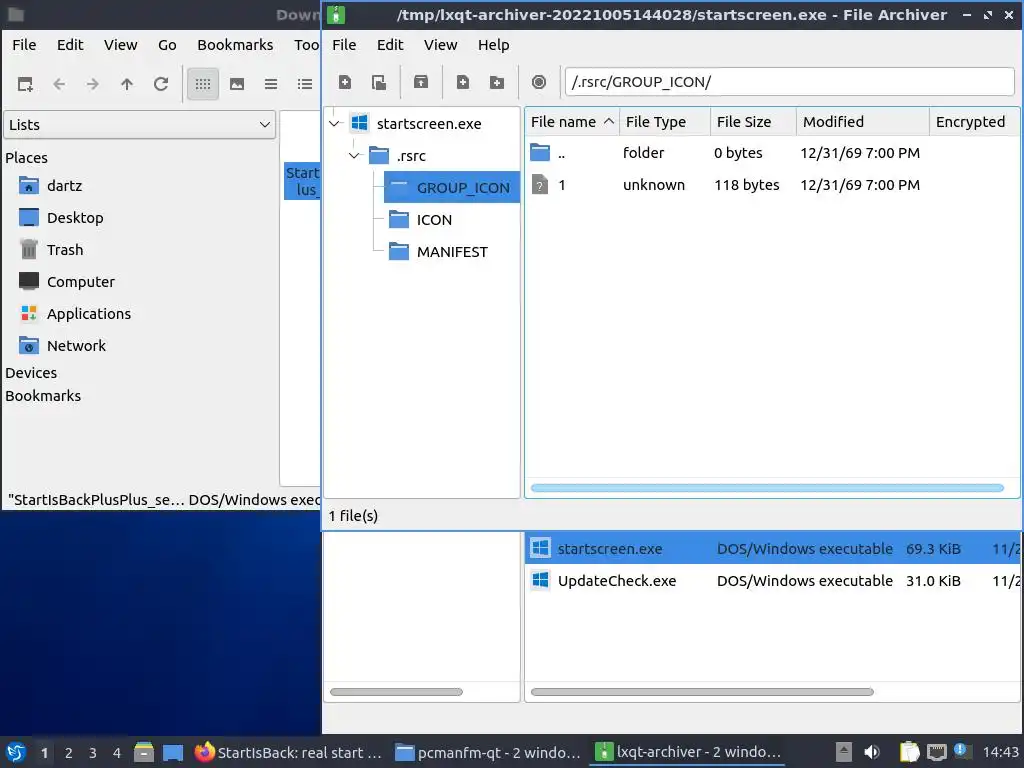Click Add Folder icon in archiver toolbar
This screenshot has width=1024, height=768.
[497, 82]
